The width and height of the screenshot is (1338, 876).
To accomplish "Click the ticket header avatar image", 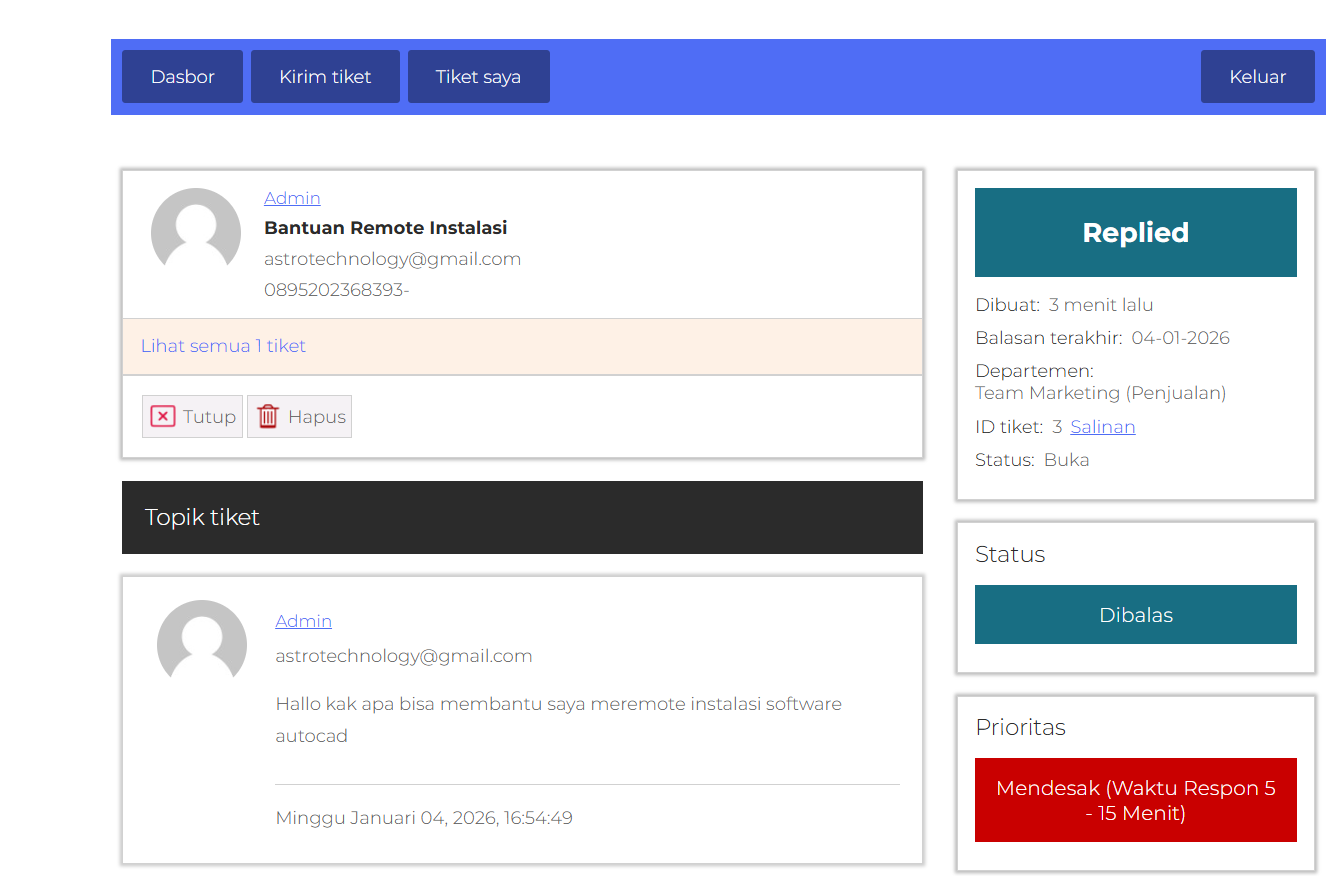I will (196, 232).
